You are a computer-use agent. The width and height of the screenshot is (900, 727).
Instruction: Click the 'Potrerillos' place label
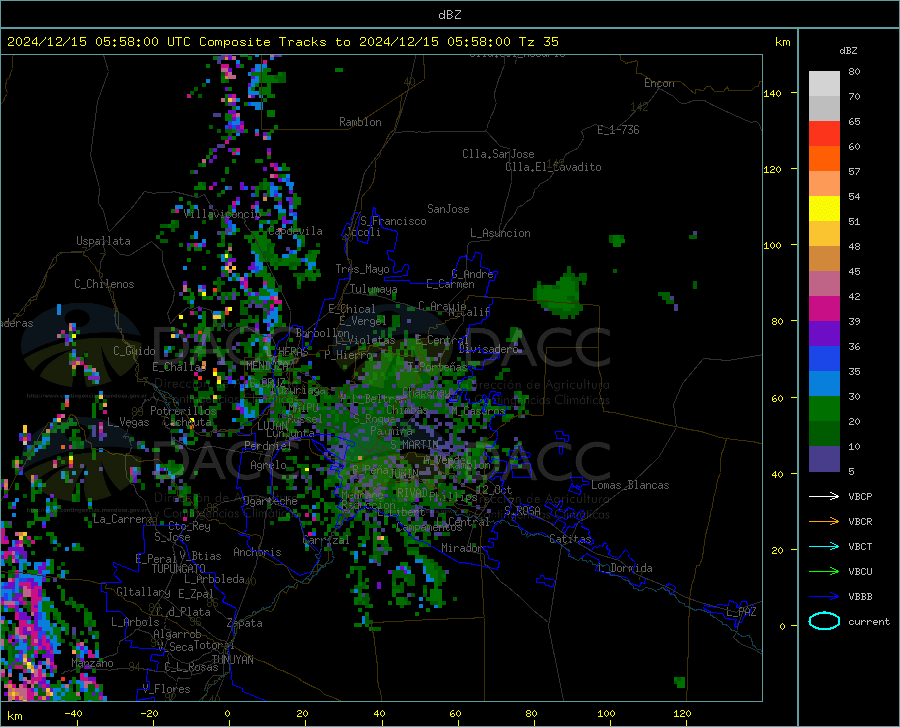[183, 411]
